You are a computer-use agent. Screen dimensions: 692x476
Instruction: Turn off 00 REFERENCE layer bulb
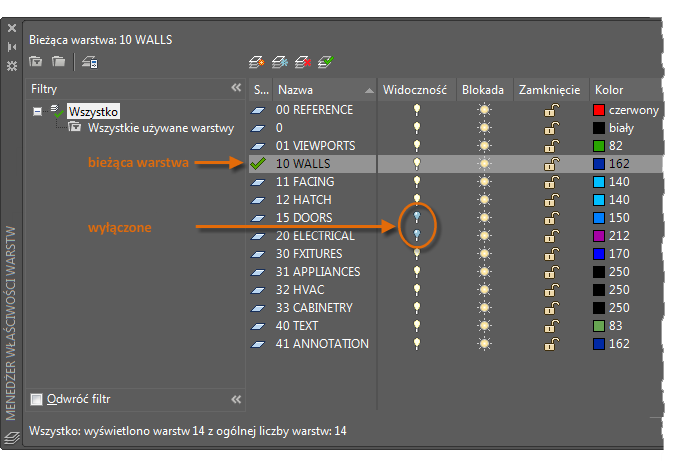417,110
